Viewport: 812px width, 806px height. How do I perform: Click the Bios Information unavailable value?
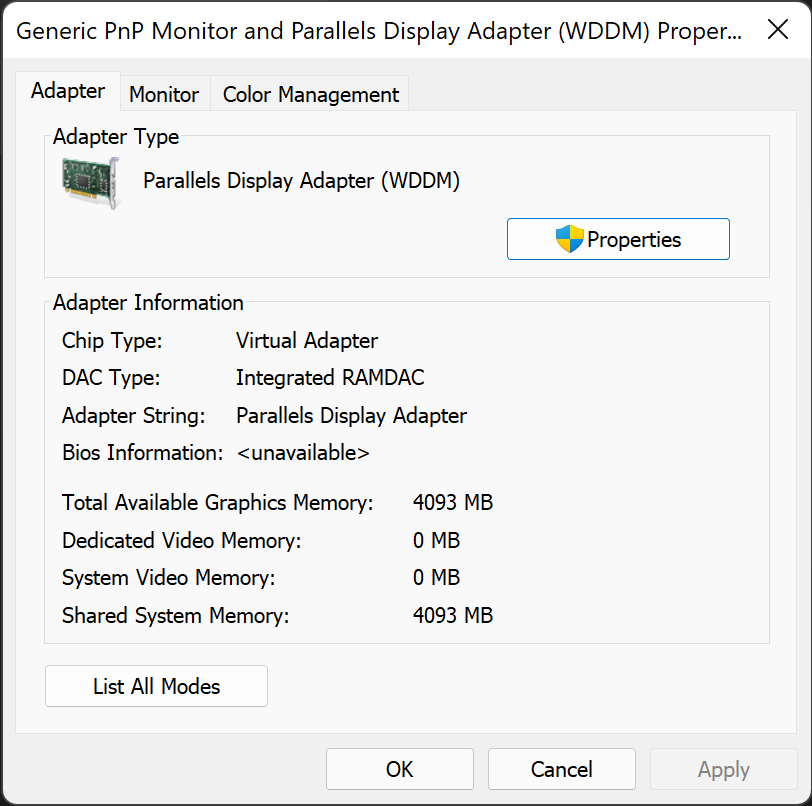[303, 453]
